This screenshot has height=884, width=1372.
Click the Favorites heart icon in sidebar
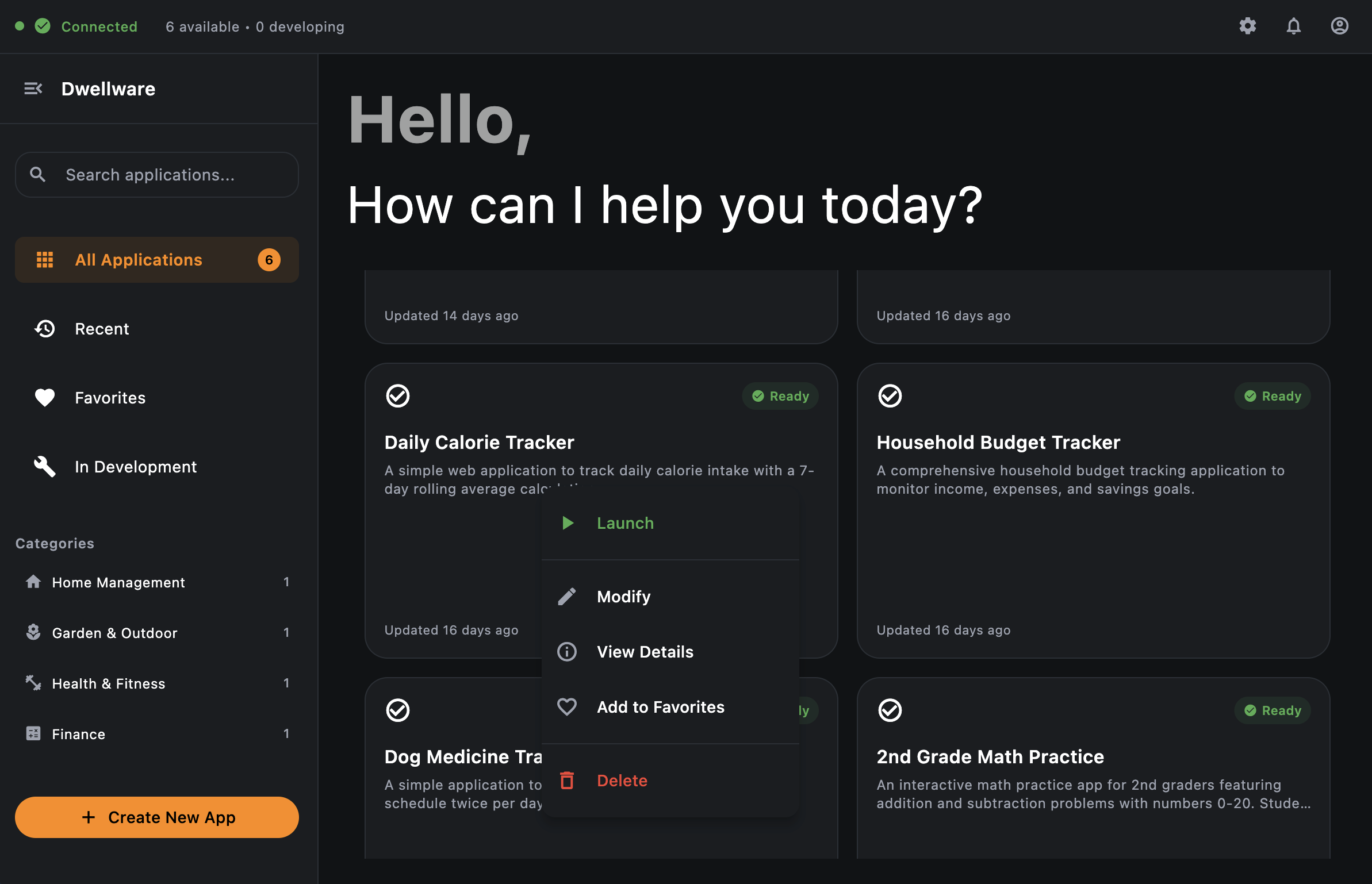tap(45, 398)
